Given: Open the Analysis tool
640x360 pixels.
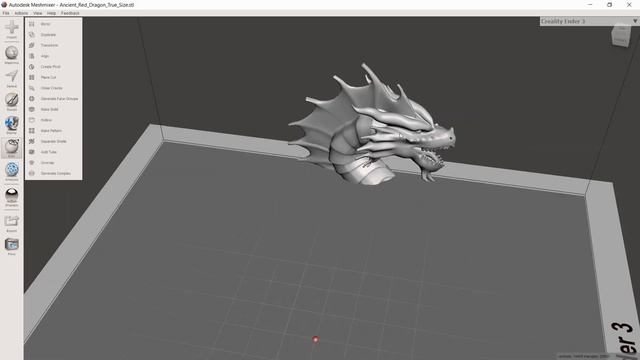Looking at the screenshot, I should (11, 171).
